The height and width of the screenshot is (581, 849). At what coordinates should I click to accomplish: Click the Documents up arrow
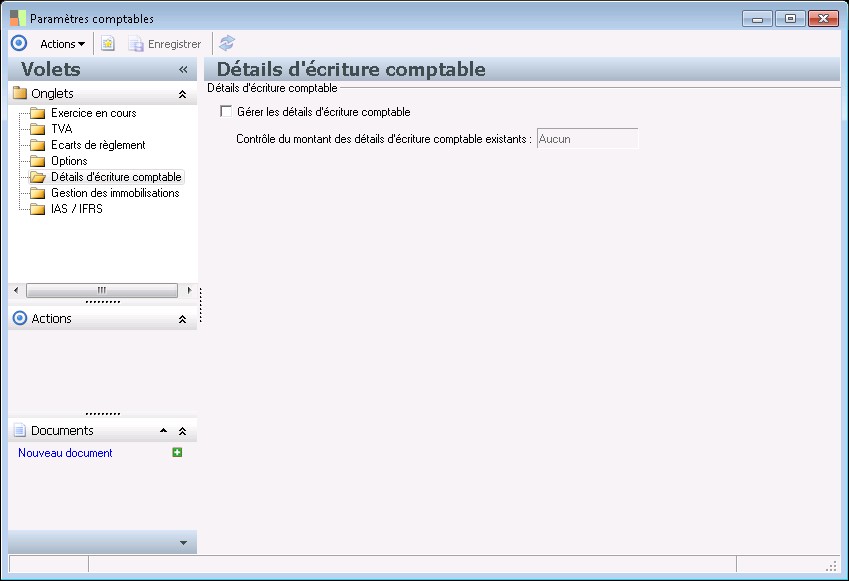[x=164, y=430]
